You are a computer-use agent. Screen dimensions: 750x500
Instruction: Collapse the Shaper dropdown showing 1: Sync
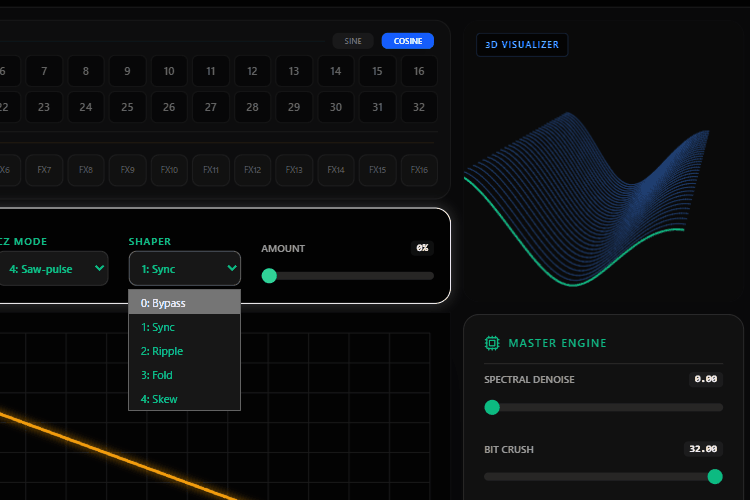tap(185, 269)
